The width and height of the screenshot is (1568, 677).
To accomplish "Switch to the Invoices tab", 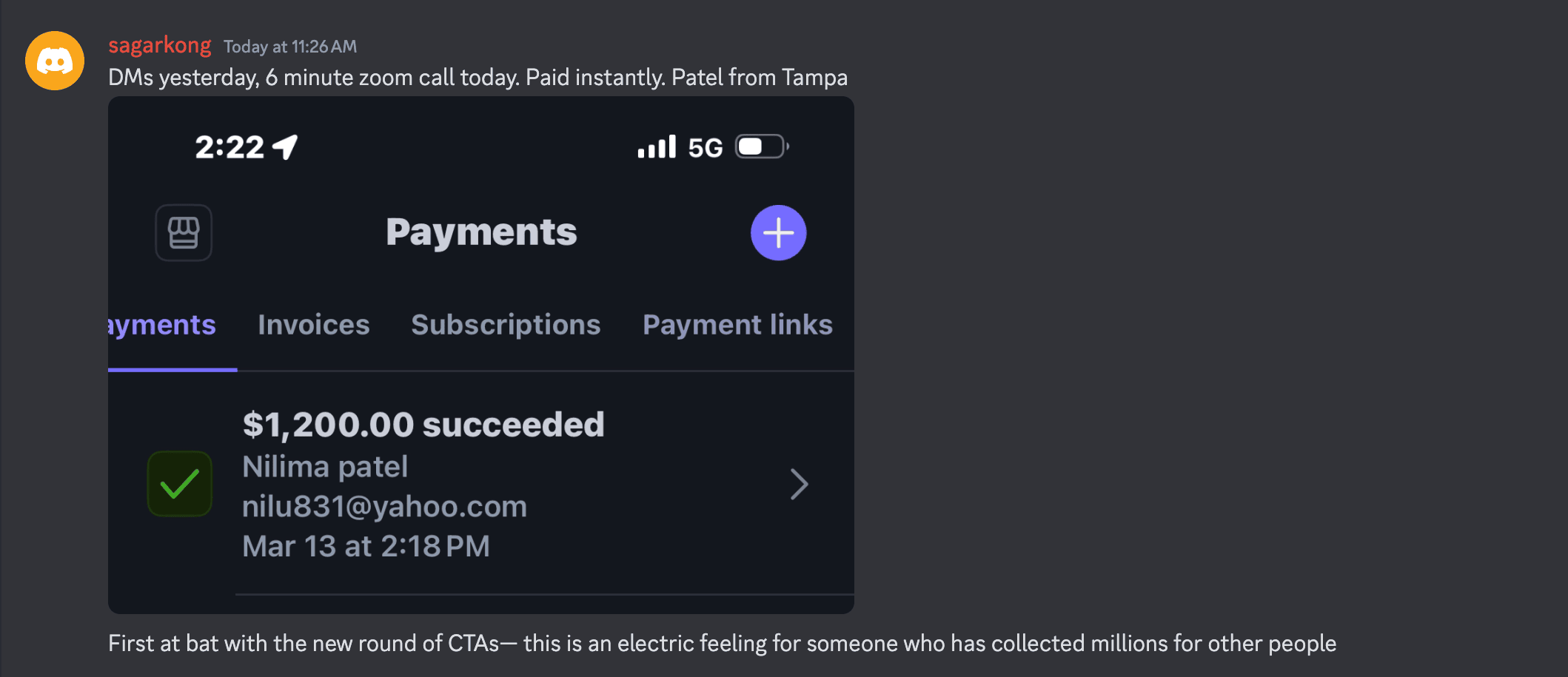I will [314, 325].
